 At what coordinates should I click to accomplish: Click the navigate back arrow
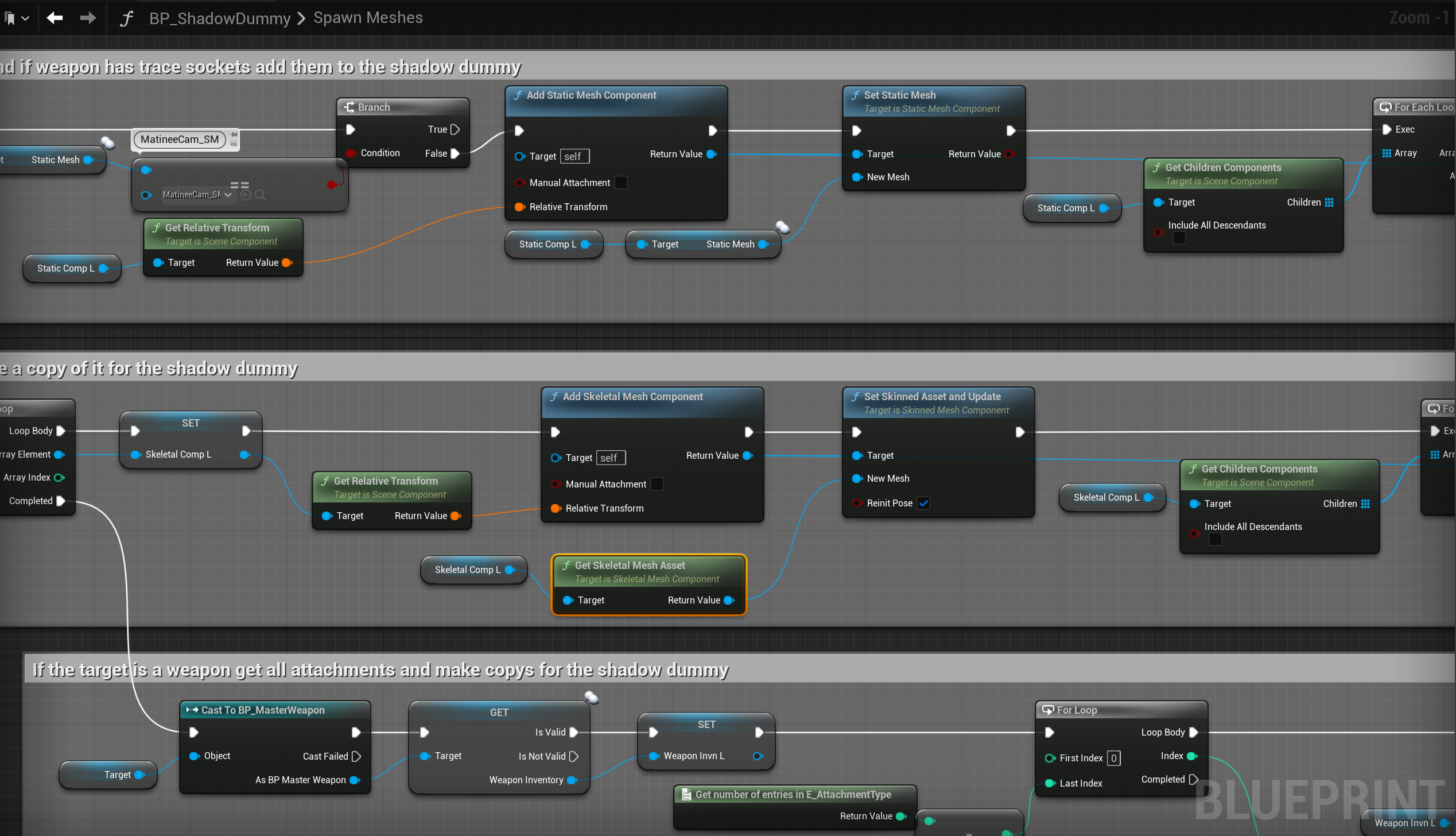pos(55,18)
